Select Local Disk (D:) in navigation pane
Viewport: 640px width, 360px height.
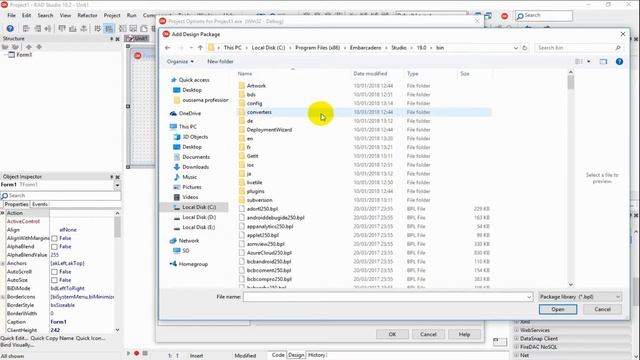tap(199, 217)
